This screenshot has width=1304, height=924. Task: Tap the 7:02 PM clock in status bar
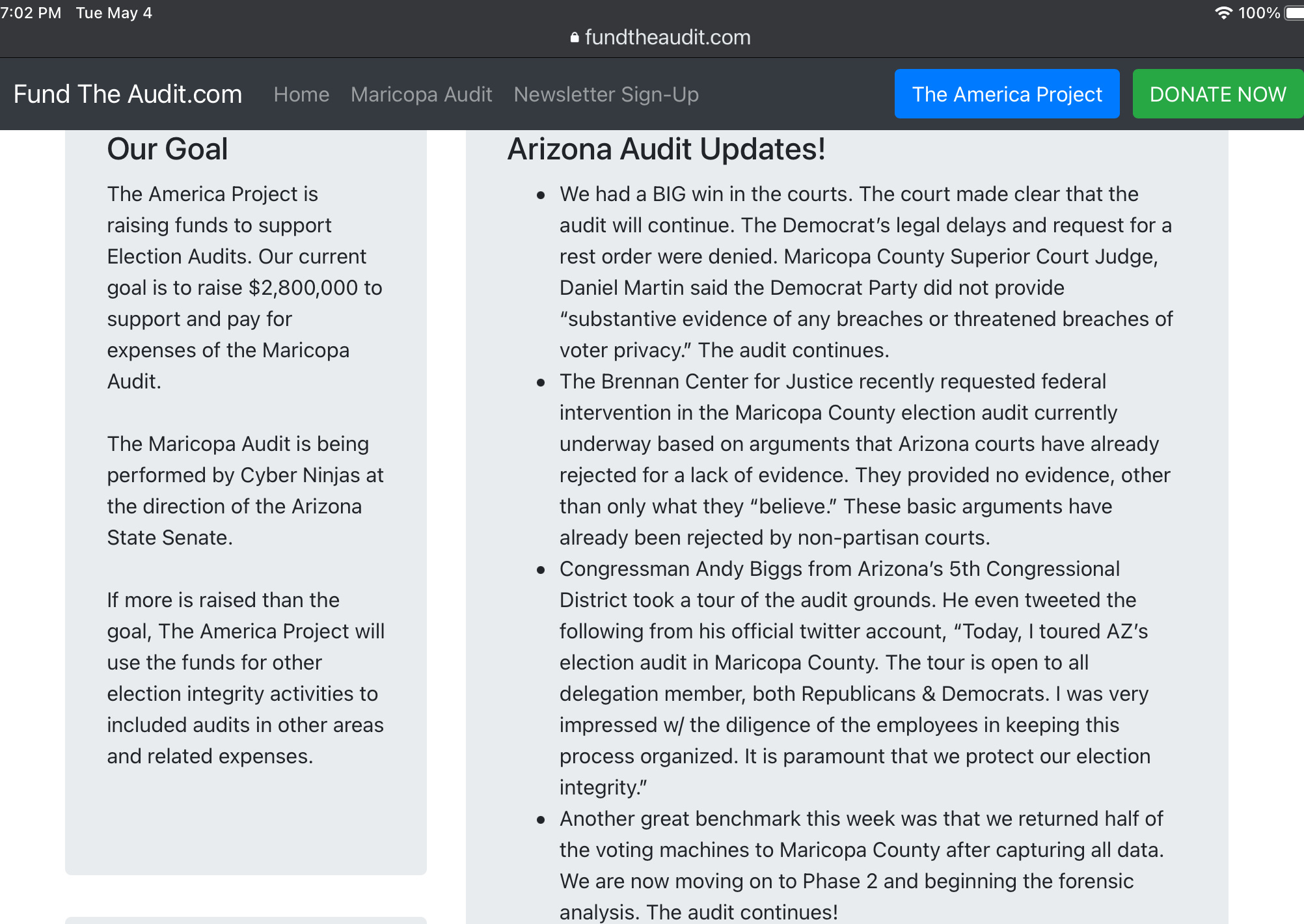(31, 13)
